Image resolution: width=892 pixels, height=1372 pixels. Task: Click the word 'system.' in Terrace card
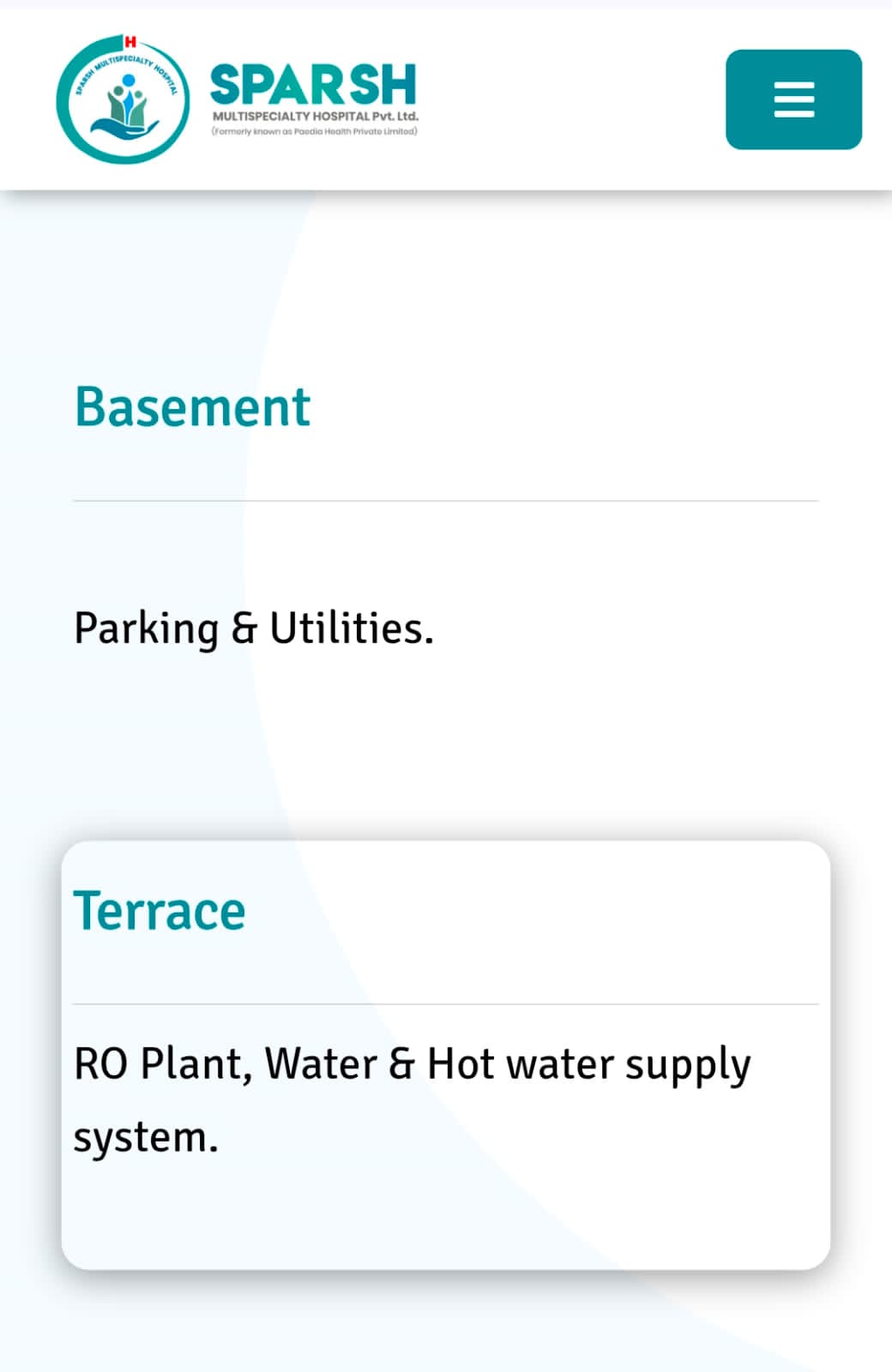pos(146,1138)
